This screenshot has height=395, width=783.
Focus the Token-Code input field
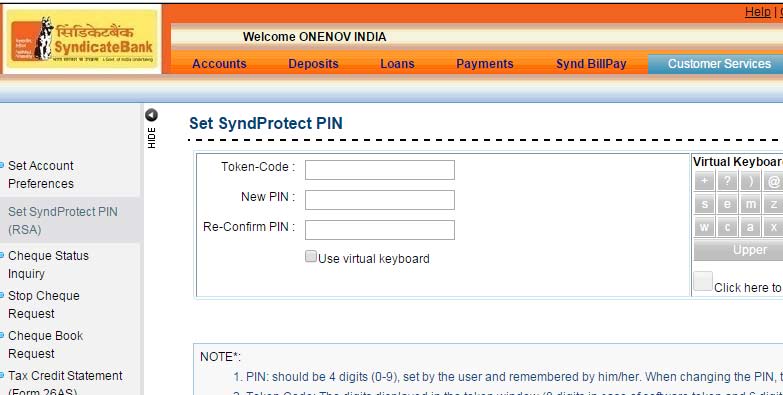tap(380, 170)
